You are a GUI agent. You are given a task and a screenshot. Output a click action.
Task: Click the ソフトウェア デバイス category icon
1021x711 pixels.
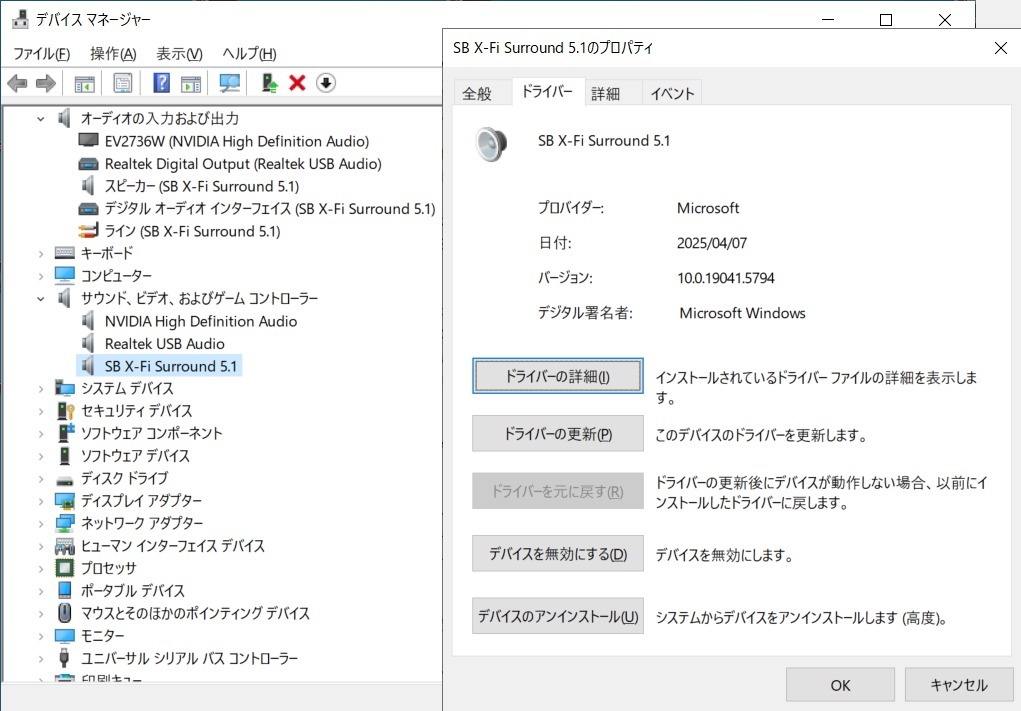point(64,456)
